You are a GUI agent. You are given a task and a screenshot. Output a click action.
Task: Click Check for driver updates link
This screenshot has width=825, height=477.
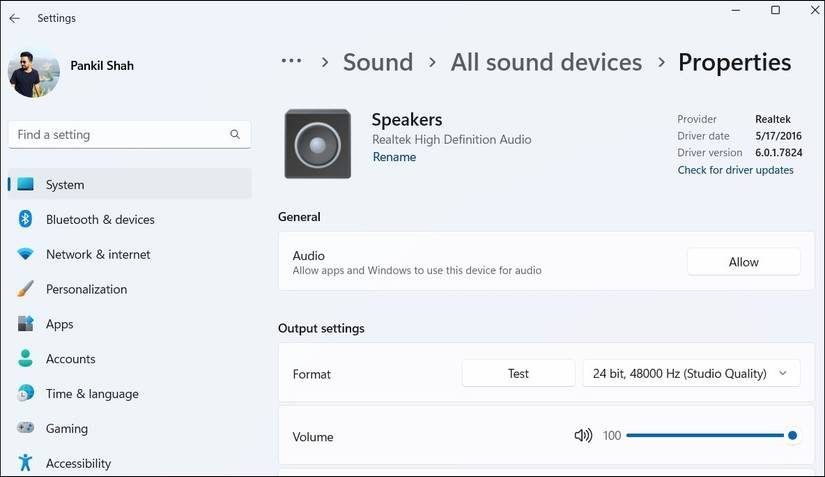[x=735, y=170]
